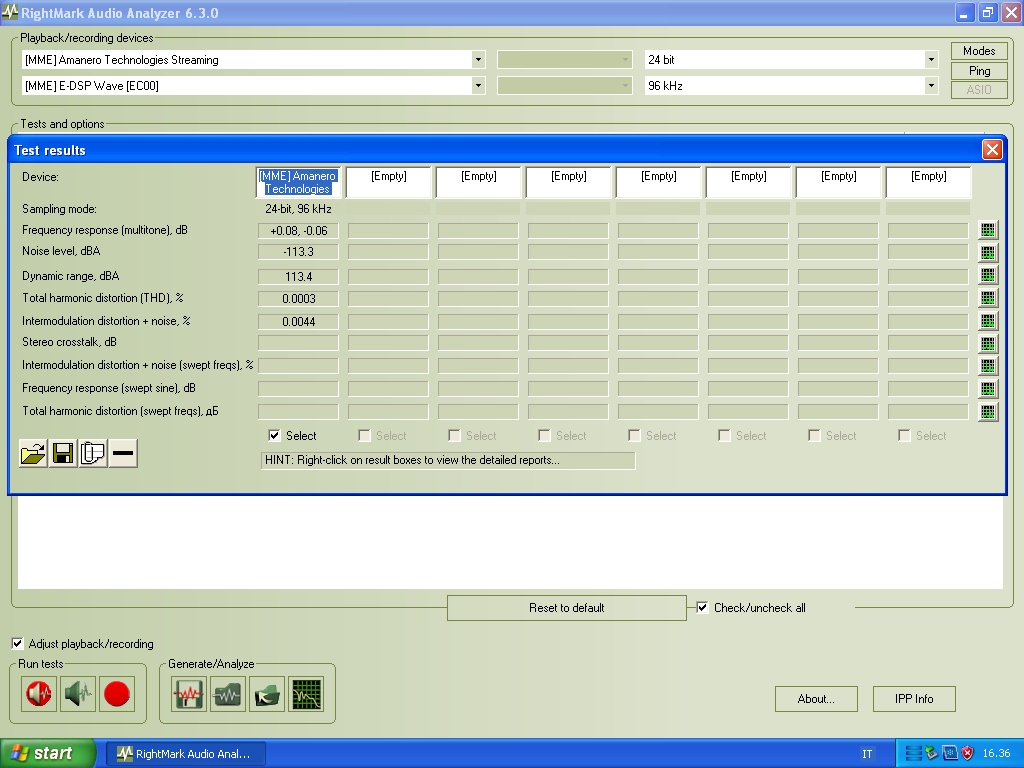
Task: Click the About... button
Action: pyautogui.click(x=816, y=699)
